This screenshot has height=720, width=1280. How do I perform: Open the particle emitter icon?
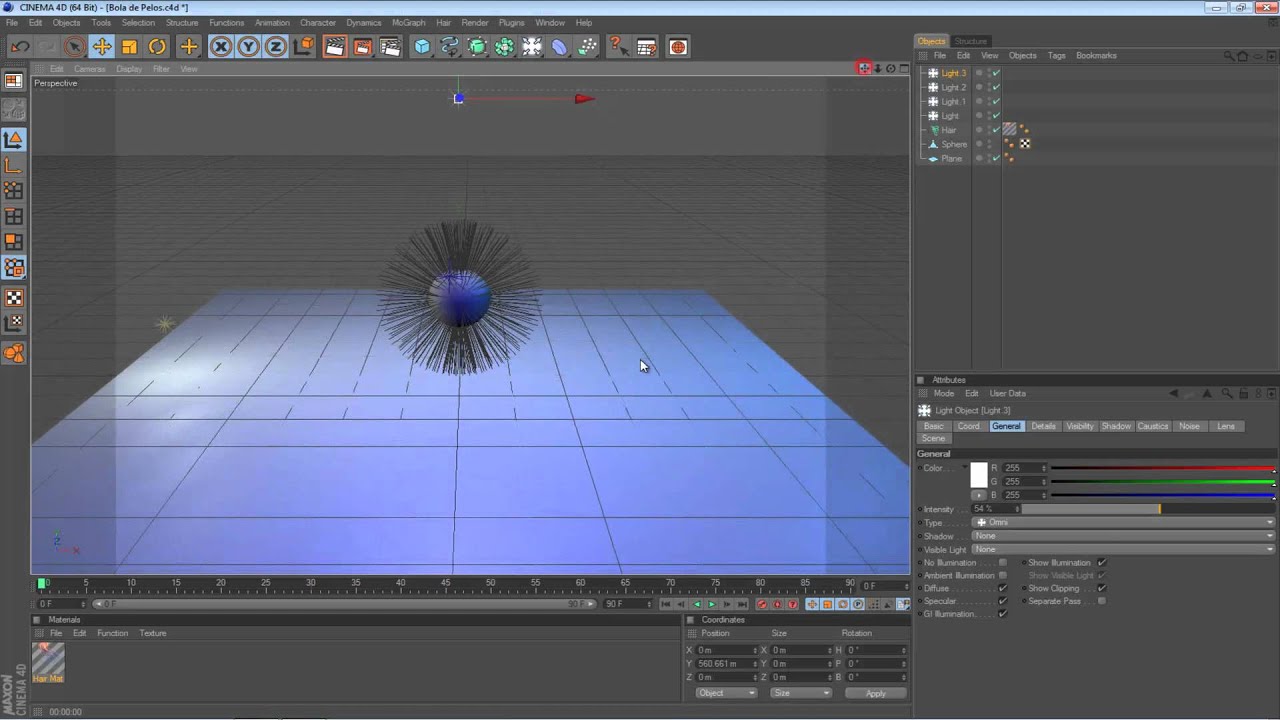(588, 47)
